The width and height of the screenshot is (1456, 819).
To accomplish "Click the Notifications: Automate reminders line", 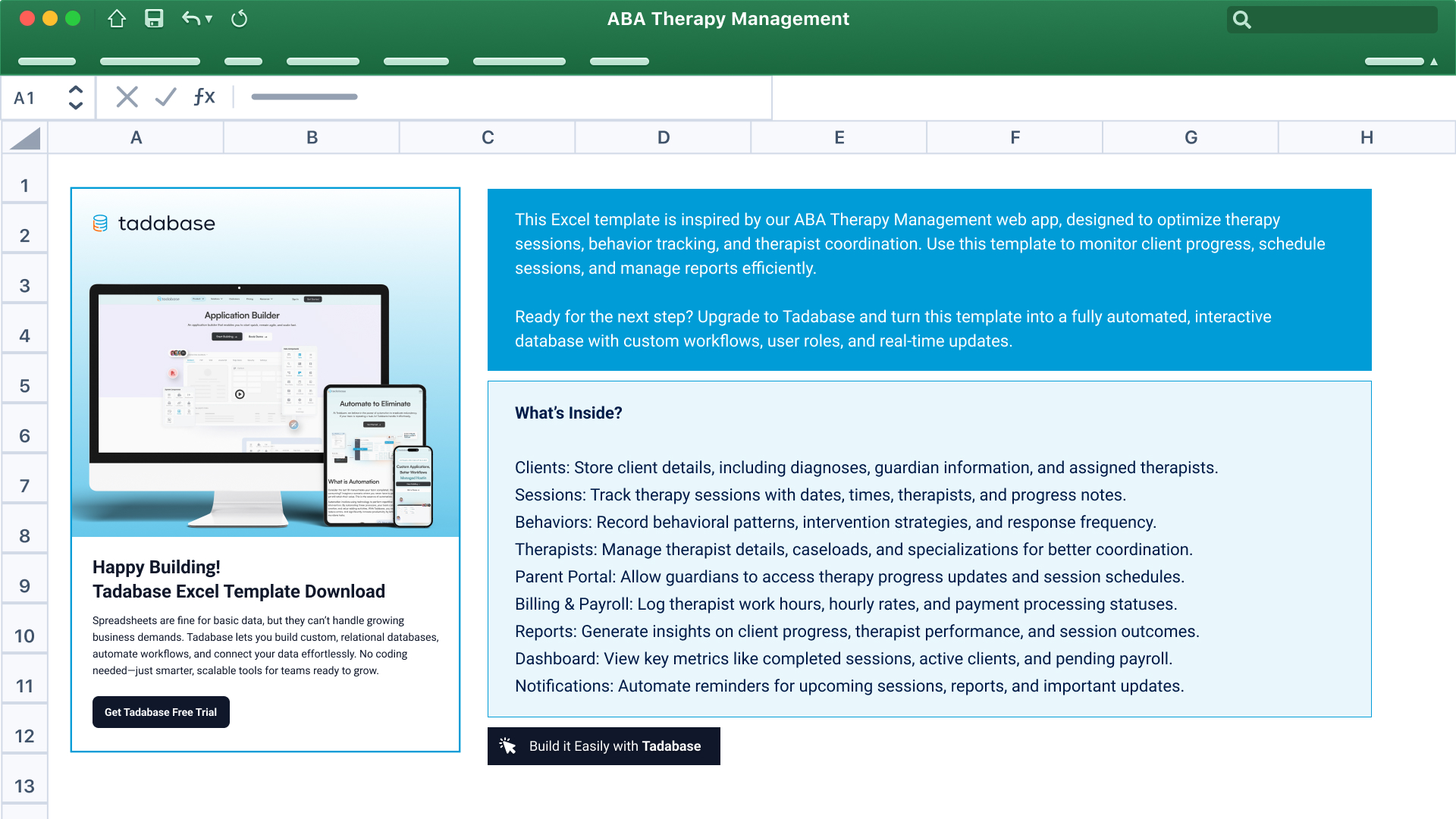I will 849,686.
